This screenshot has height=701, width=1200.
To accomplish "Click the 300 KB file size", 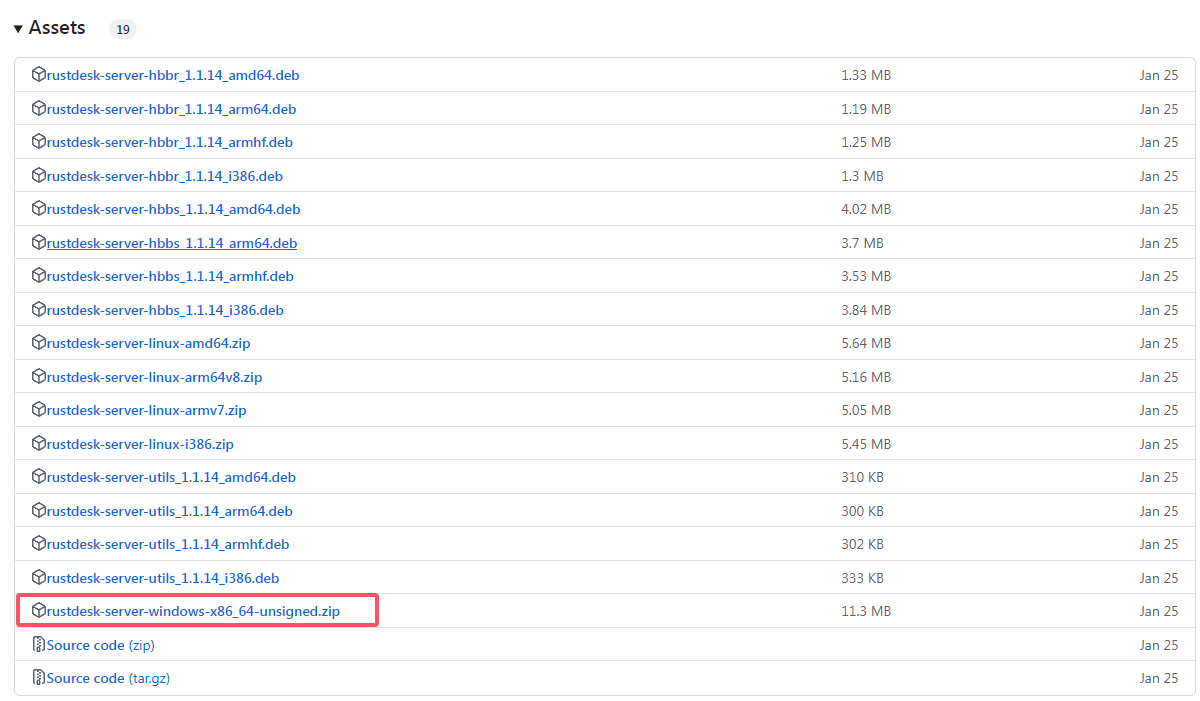I will coord(862,511).
